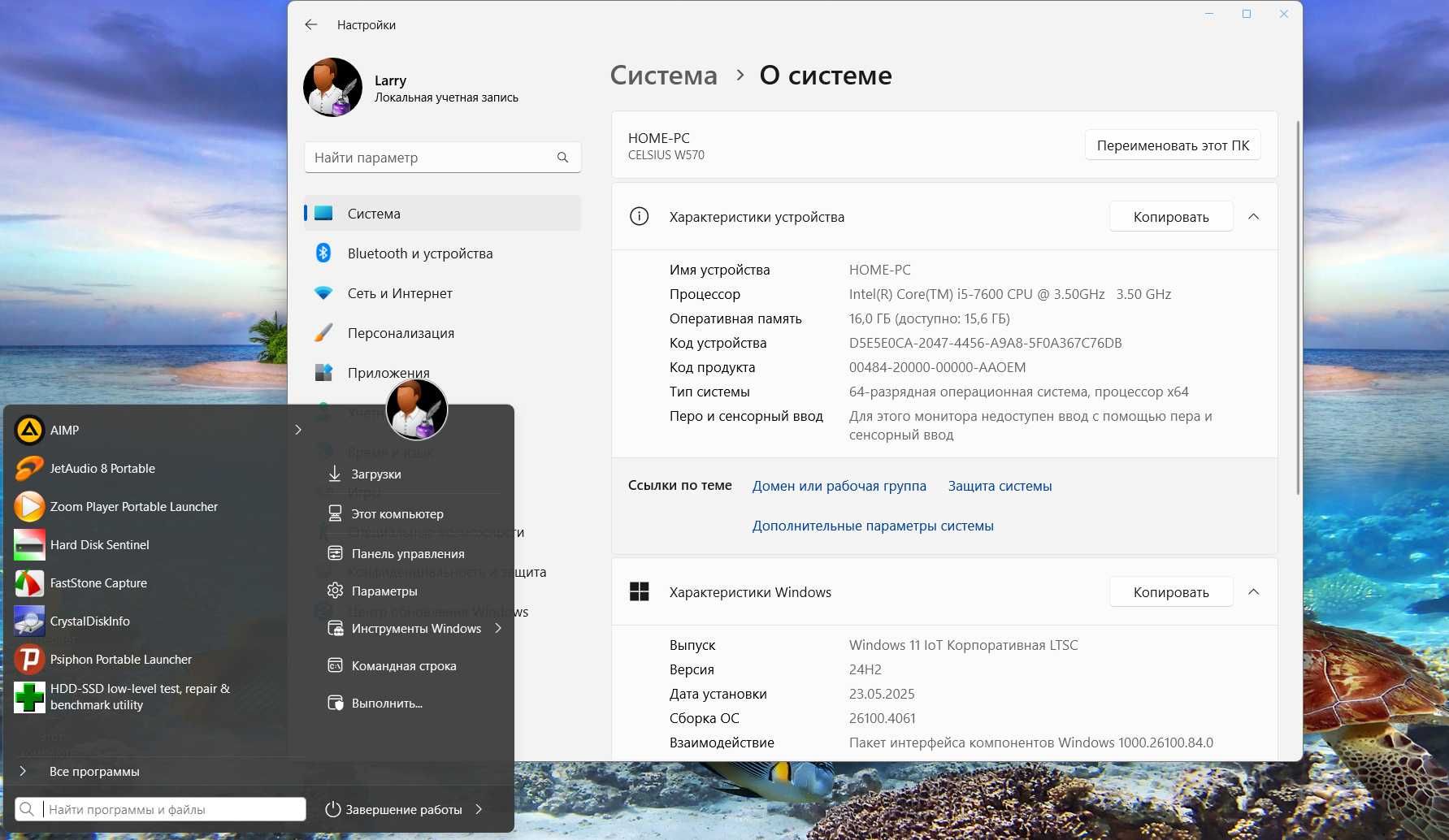
Task: Click the Панель управления icon
Action: click(x=334, y=553)
